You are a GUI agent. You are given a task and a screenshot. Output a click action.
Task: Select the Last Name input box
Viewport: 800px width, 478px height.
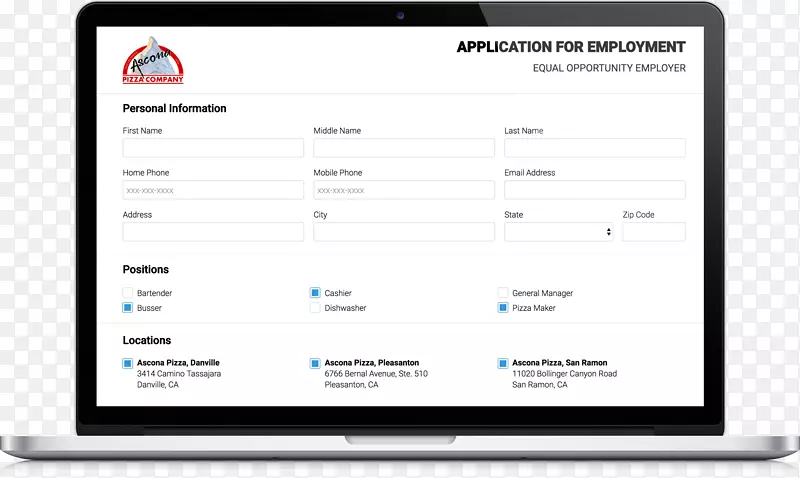pos(595,148)
